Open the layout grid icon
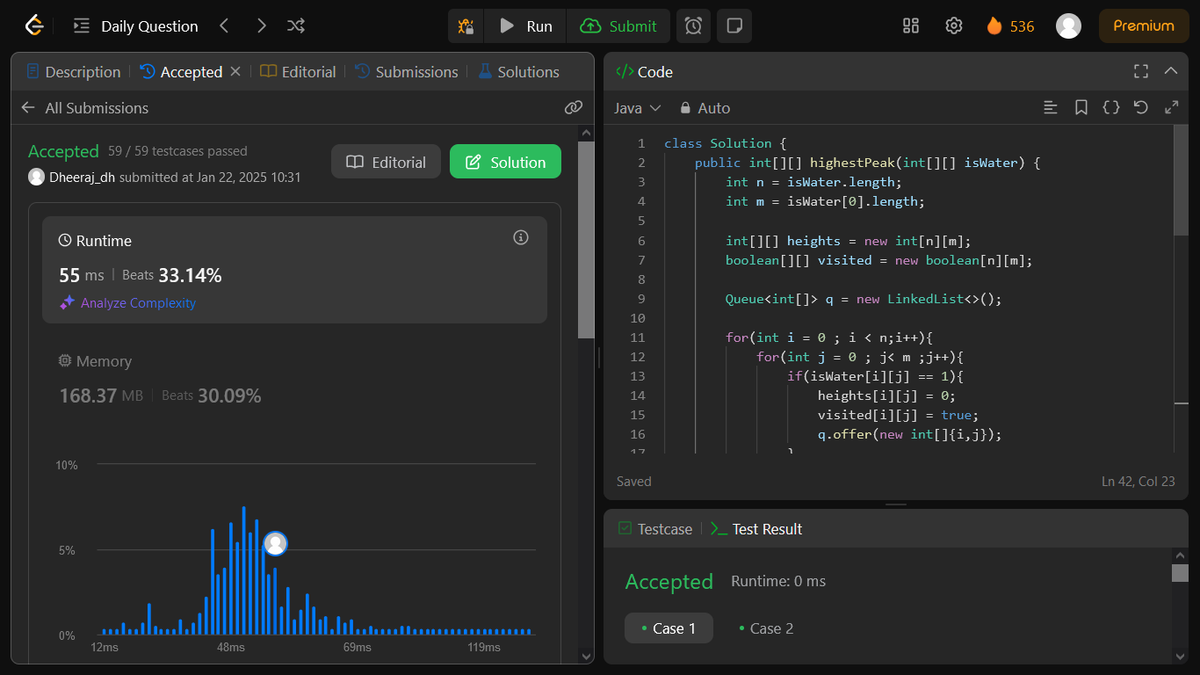This screenshot has width=1200, height=675. 911,26
